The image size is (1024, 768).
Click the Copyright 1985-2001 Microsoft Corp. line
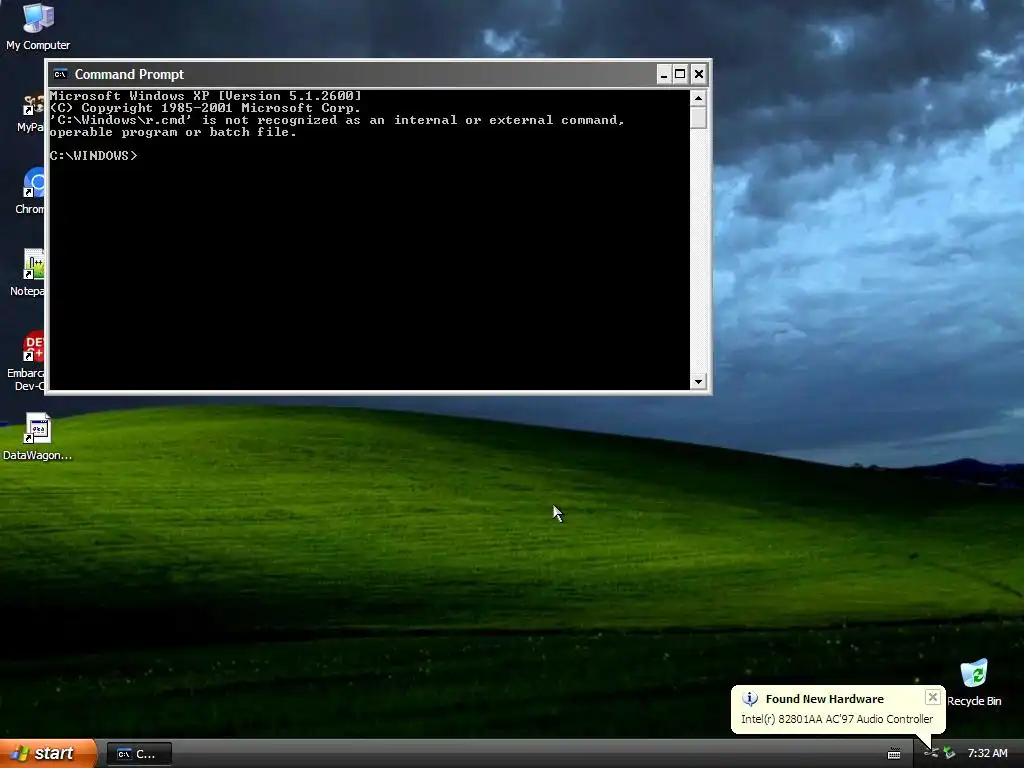(205, 108)
